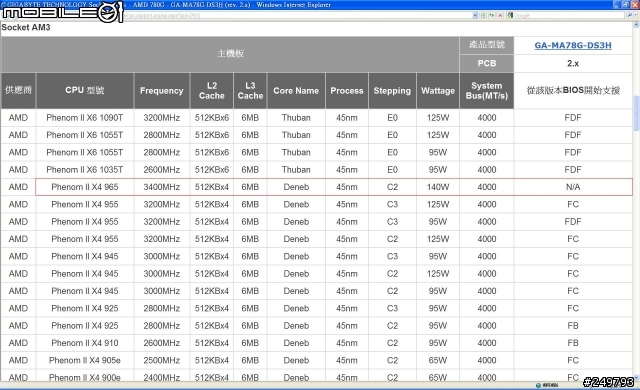Click 2400MHz in the X4 900e row
This screenshot has width=640, height=390.
click(x=162, y=377)
